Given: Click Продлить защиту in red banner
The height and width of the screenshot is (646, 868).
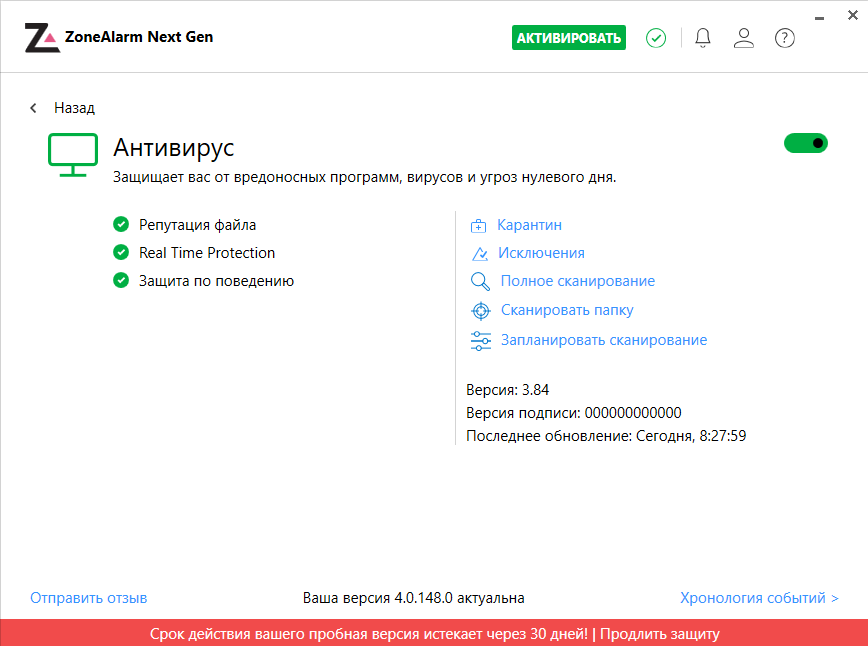Looking at the screenshot, I should pos(659,633).
